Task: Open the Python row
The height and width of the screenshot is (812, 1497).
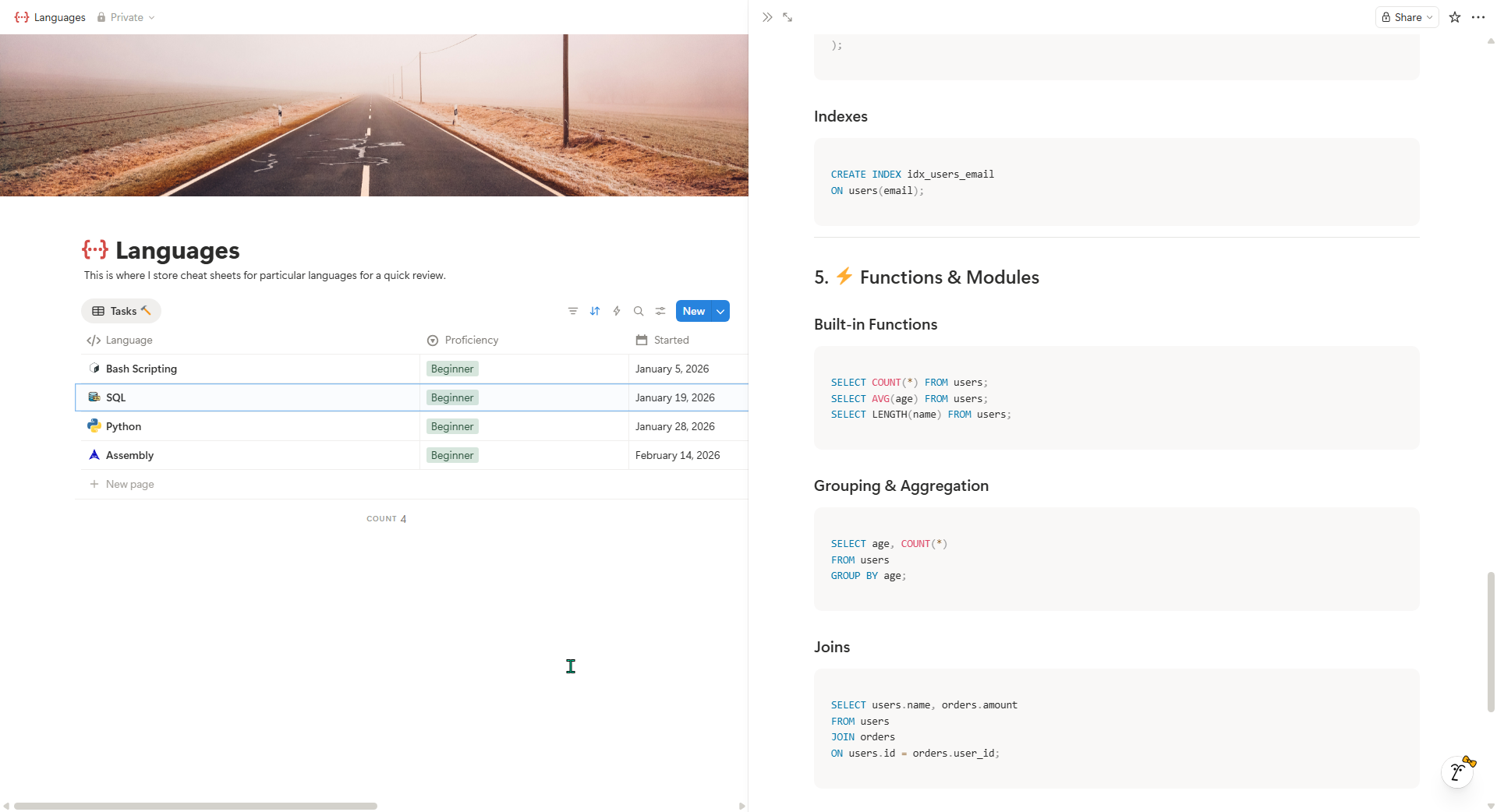Action: point(124,426)
